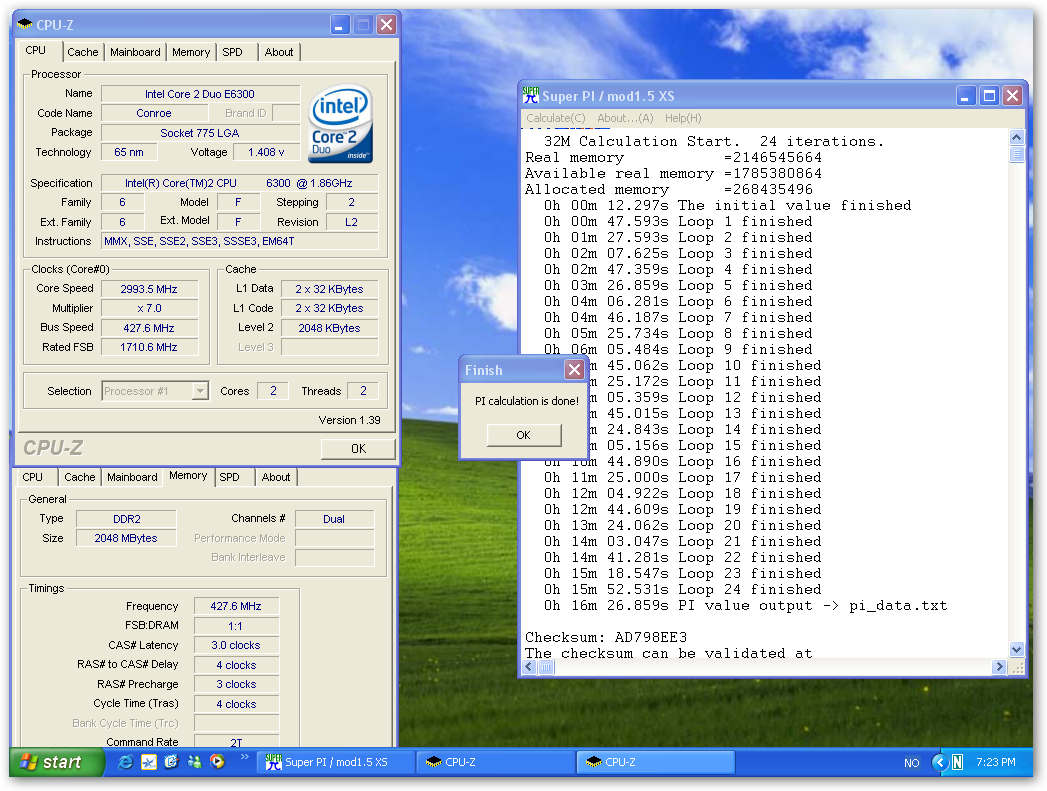Select About tab in the lower CPU-Z window
1047x791 pixels.
[276, 477]
